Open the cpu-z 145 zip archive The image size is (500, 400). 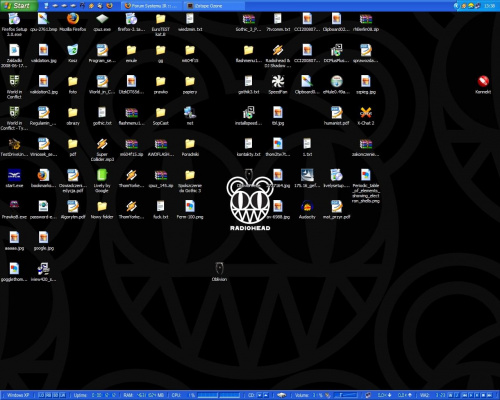coord(161,179)
